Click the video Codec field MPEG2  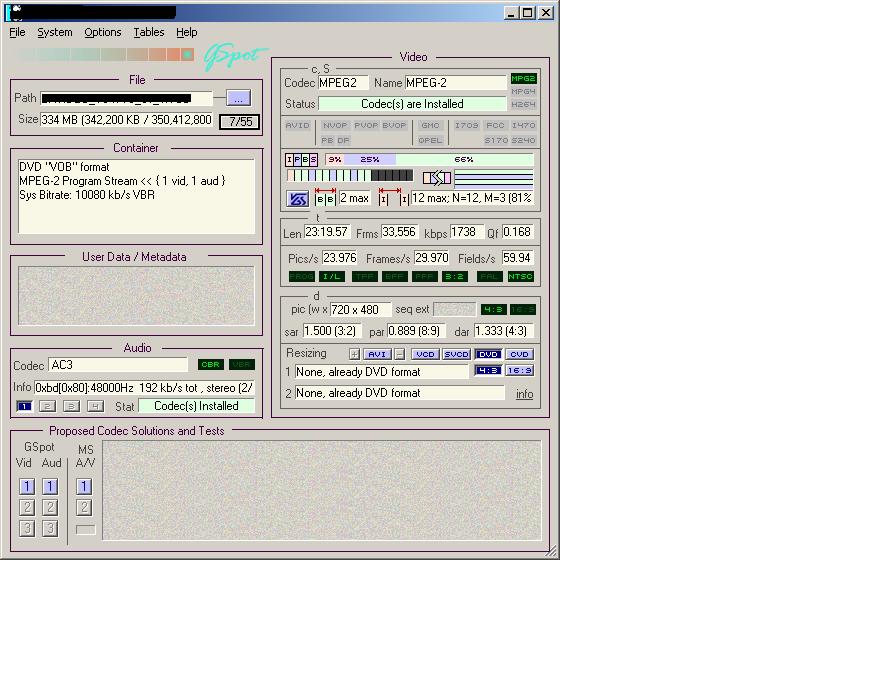[343, 83]
